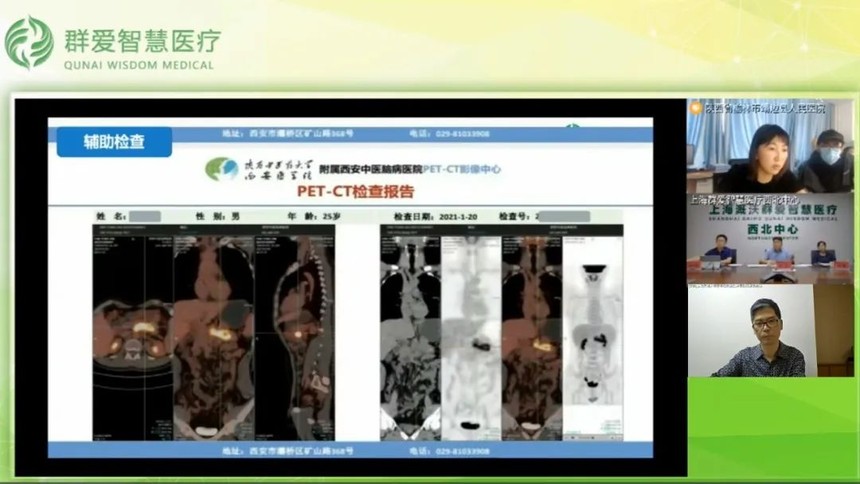
Task: Click the 检查日期: 2021-1-20 field
Action: click(x=435, y=217)
